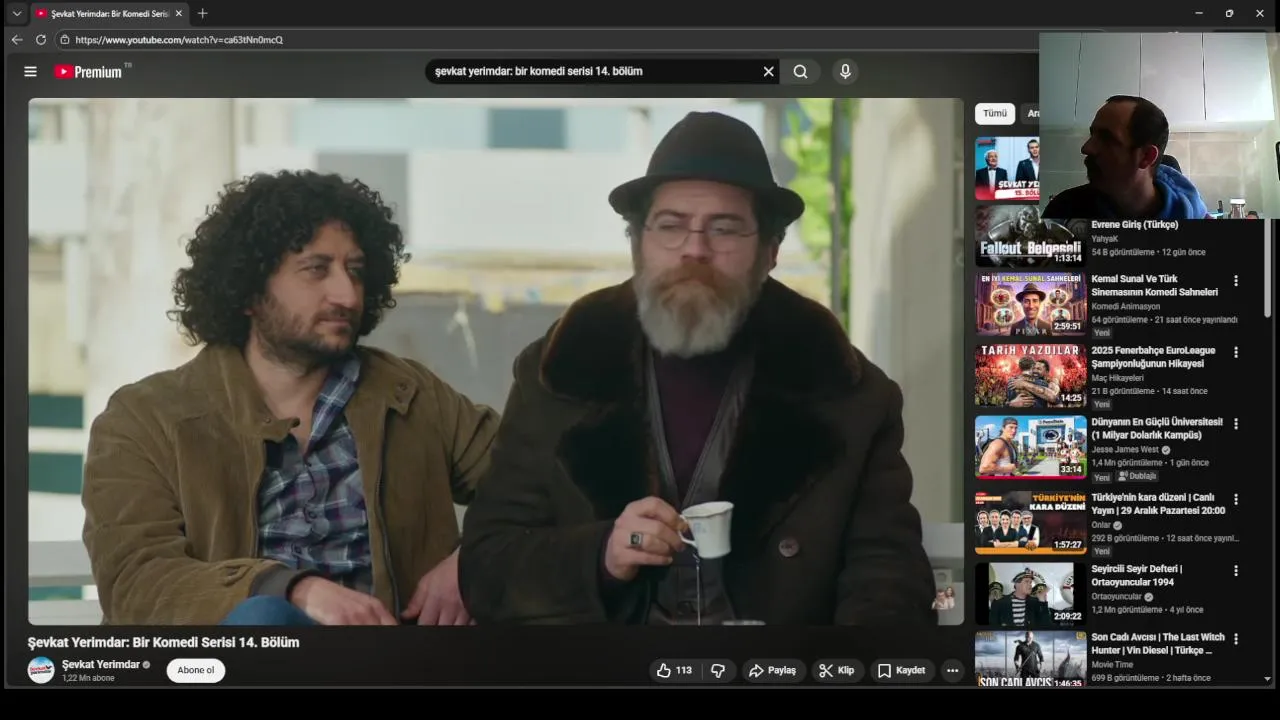Open menu for Türkiye'nin kara düzeni video
Viewport: 1280px width, 720px height.
point(1236,499)
